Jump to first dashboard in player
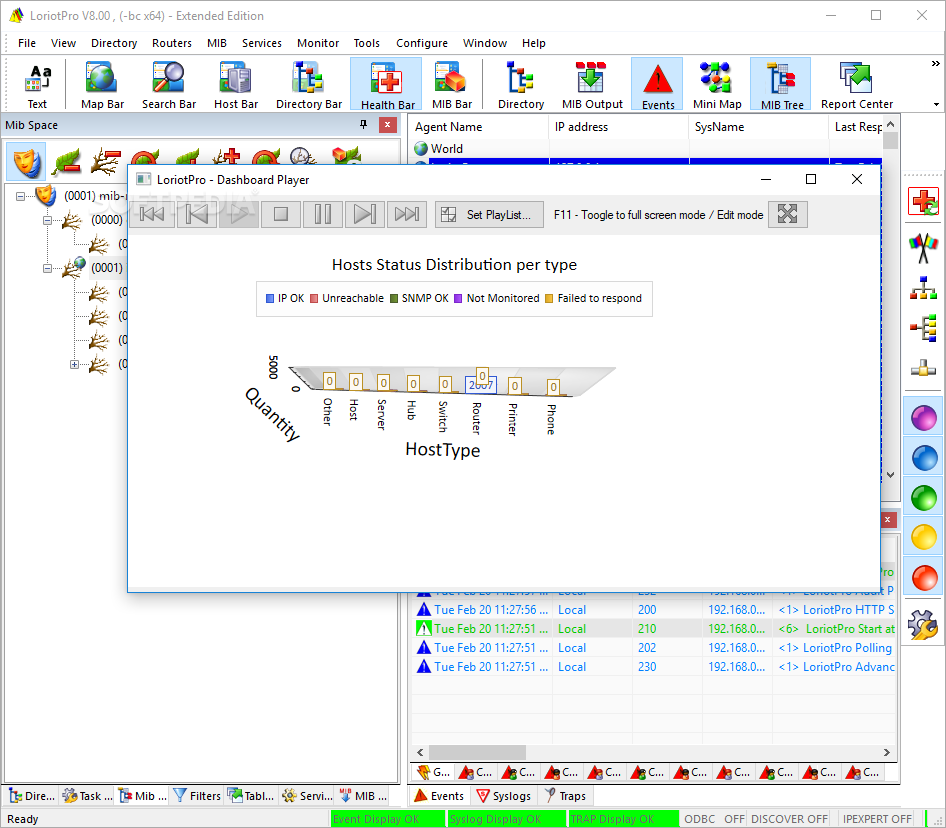The image size is (946, 828). (152, 214)
